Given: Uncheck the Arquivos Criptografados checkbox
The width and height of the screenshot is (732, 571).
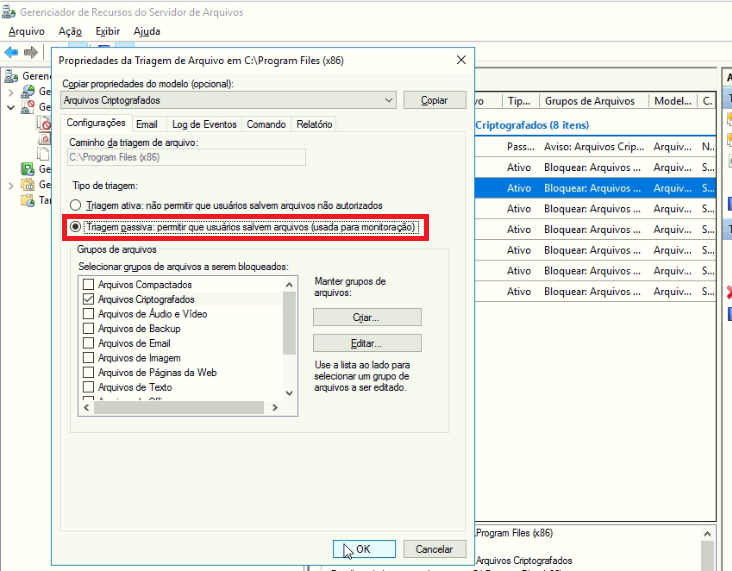Looking at the screenshot, I should (x=88, y=299).
